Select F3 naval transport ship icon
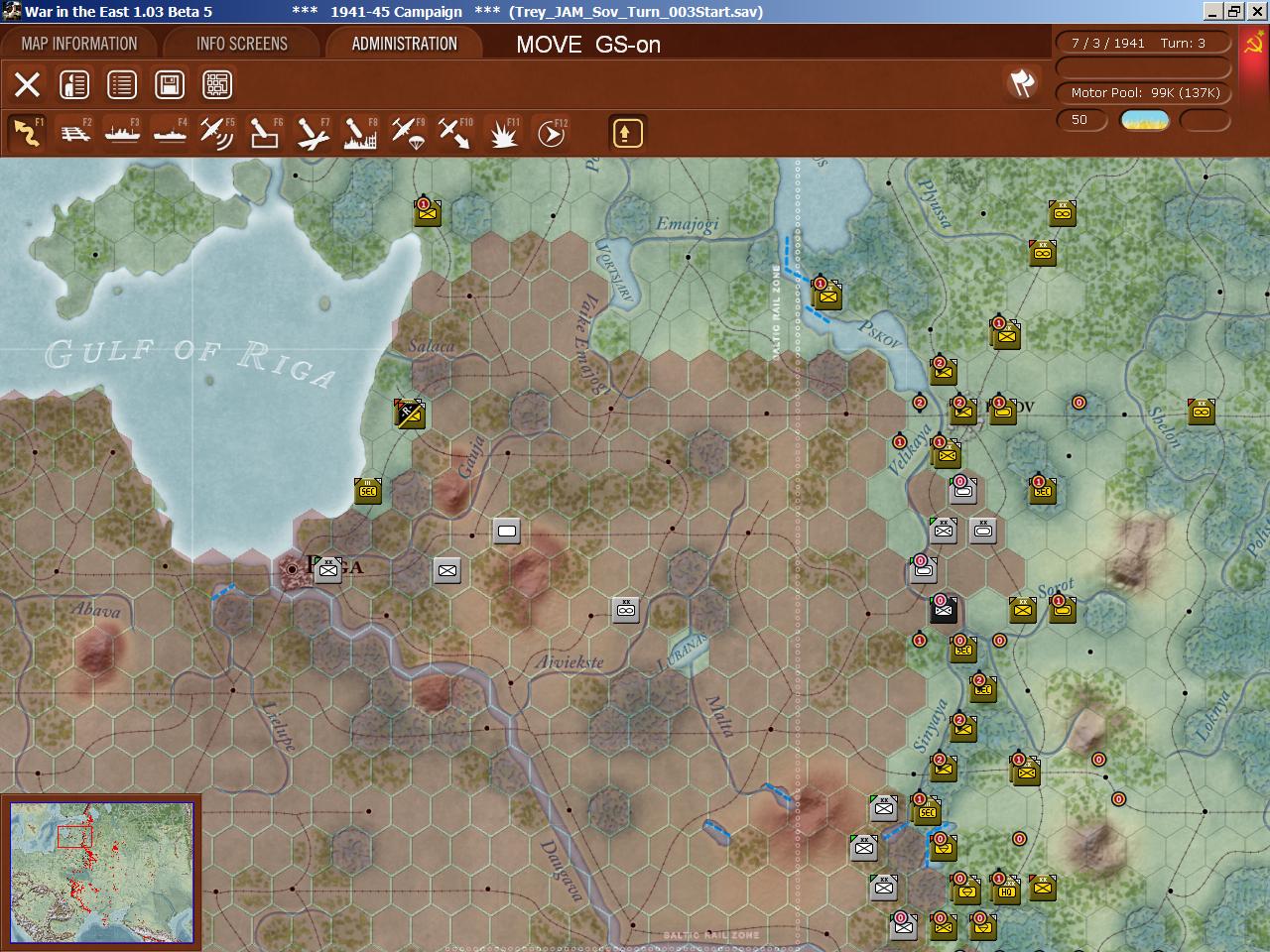1270x952 pixels. click(x=122, y=133)
